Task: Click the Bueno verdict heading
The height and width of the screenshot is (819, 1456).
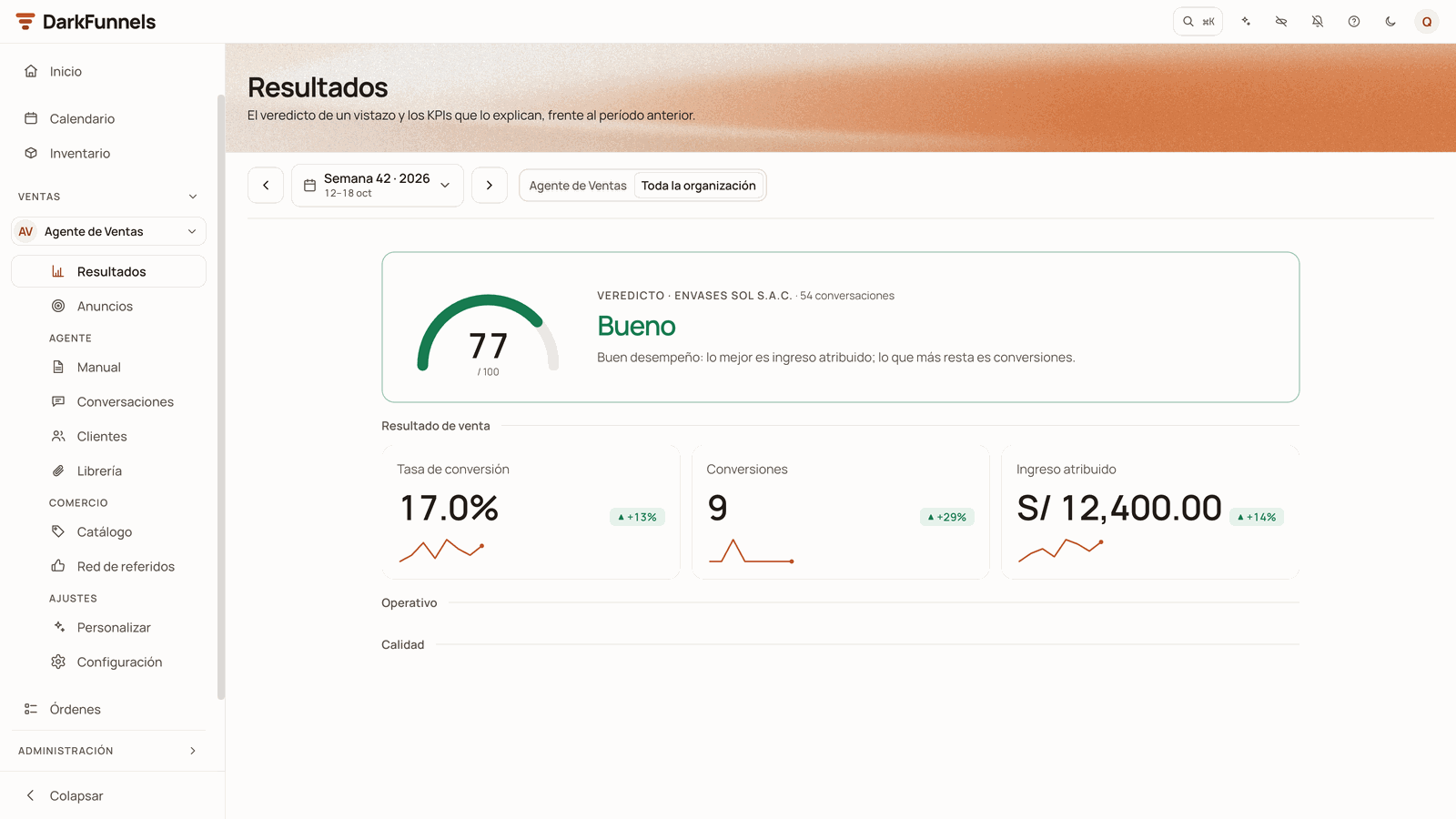Action: pyautogui.click(x=636, y=326)
